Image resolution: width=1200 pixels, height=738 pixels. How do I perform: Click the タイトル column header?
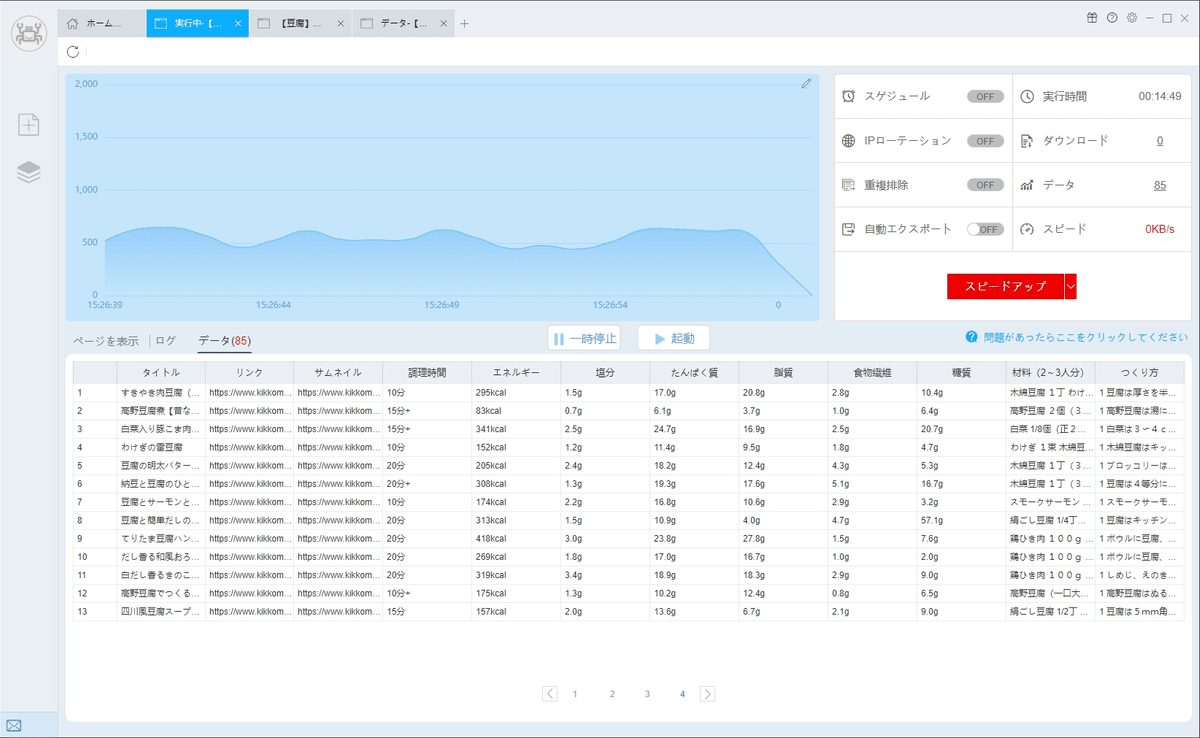coord(161,372)
